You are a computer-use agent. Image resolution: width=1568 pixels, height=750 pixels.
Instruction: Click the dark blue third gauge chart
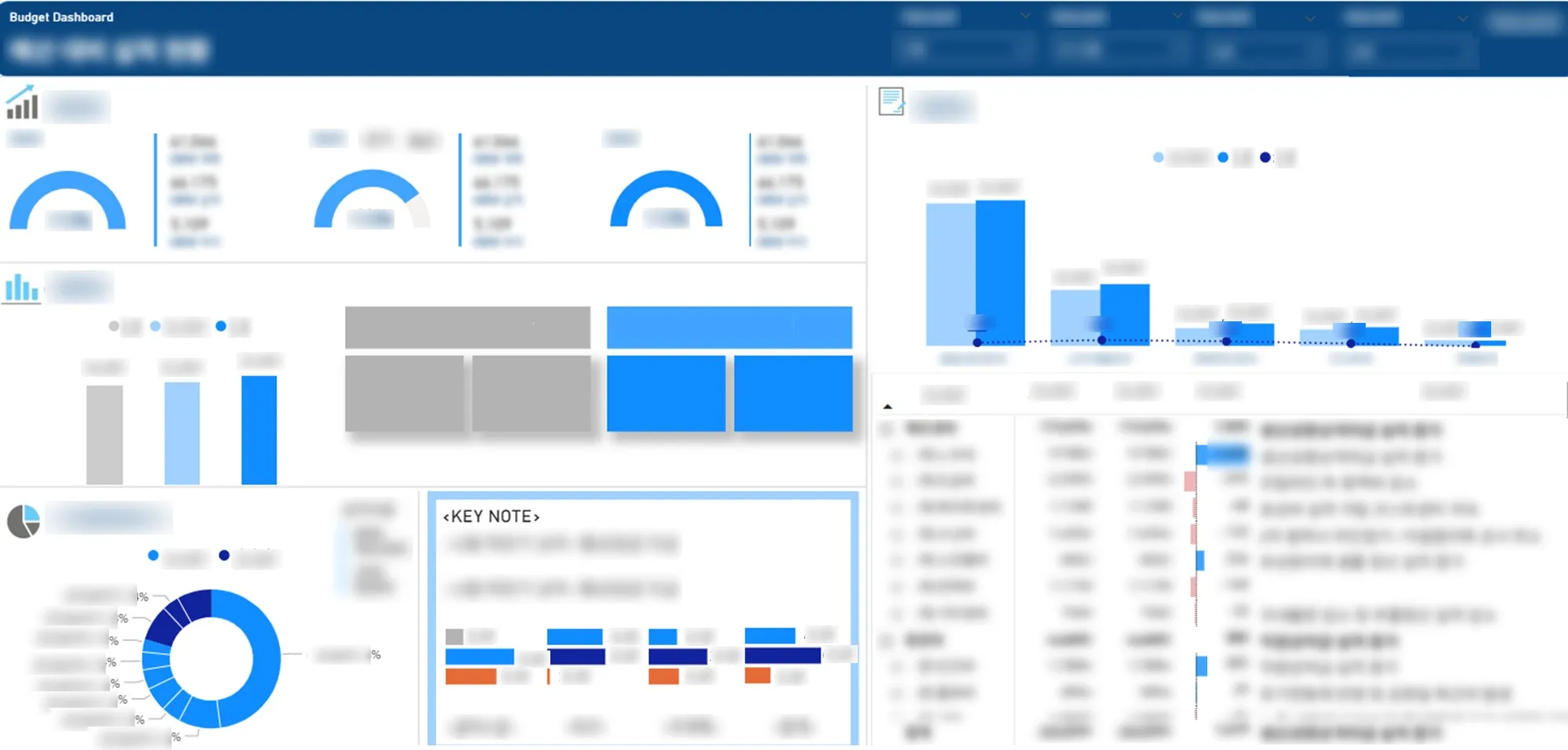point(666,200)
